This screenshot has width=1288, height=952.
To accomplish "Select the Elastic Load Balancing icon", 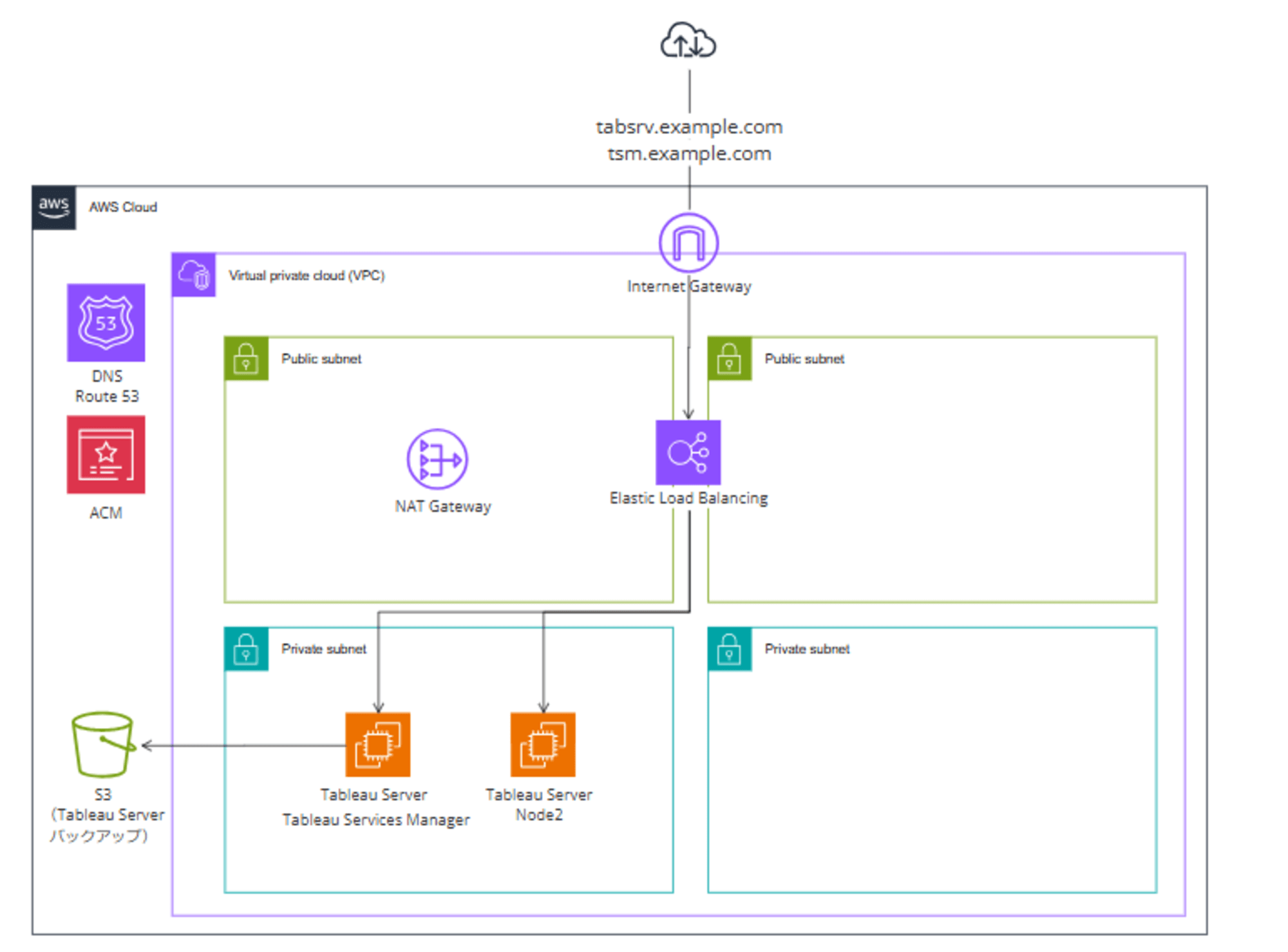I will coord(688,453).
